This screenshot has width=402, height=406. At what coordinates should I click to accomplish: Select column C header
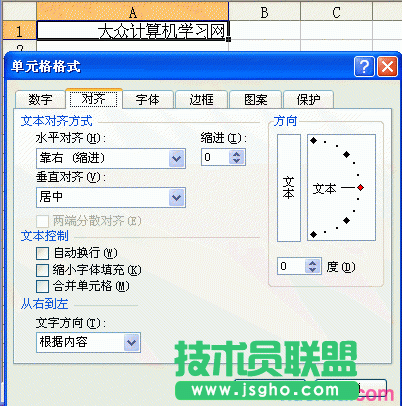coord(336,12)
